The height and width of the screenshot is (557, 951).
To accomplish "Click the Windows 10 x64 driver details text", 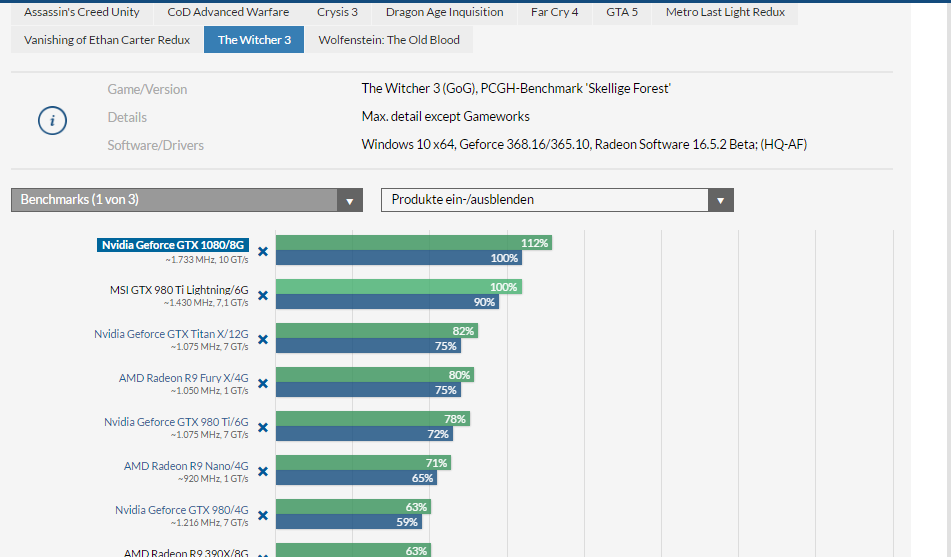I will tap(584, 144).
